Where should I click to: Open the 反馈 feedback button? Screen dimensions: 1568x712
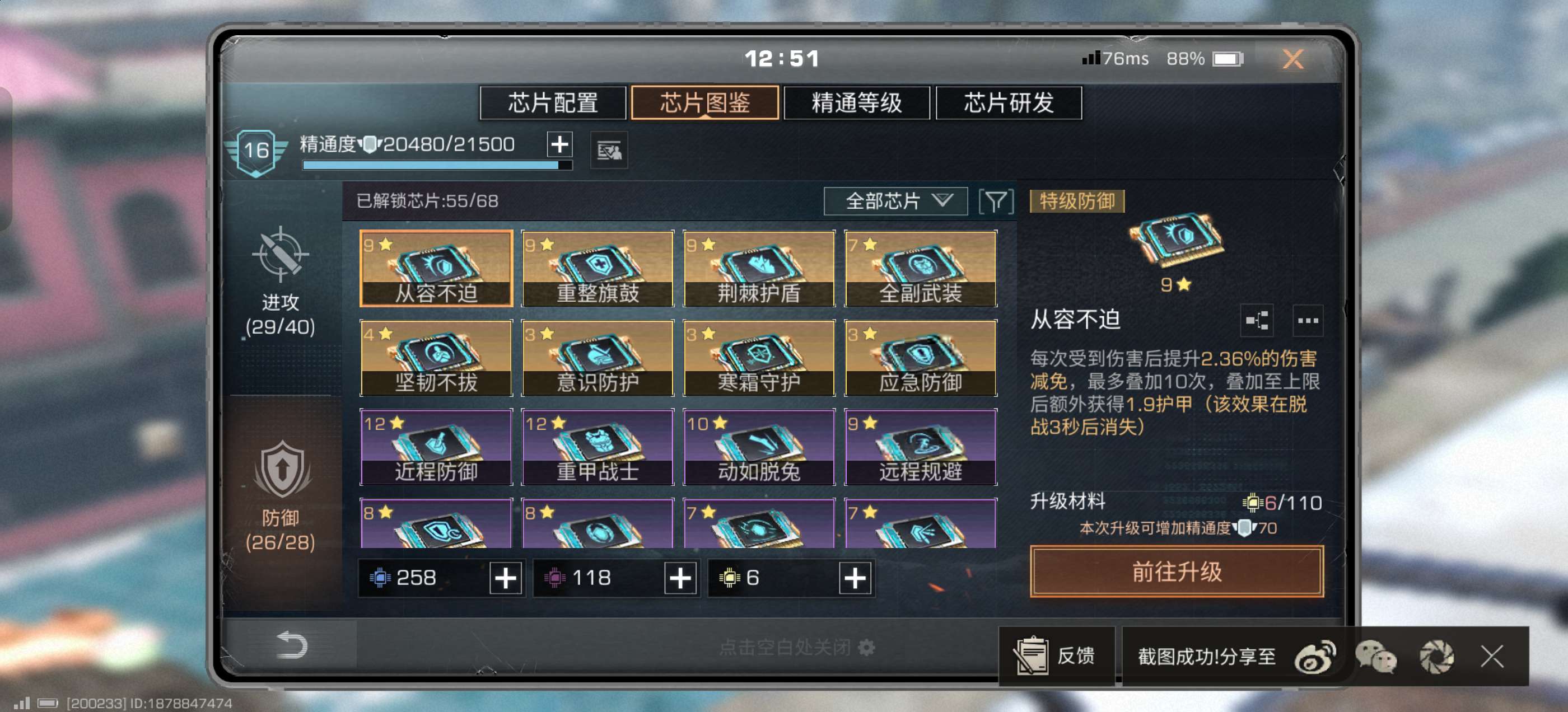pos(1057,657)
